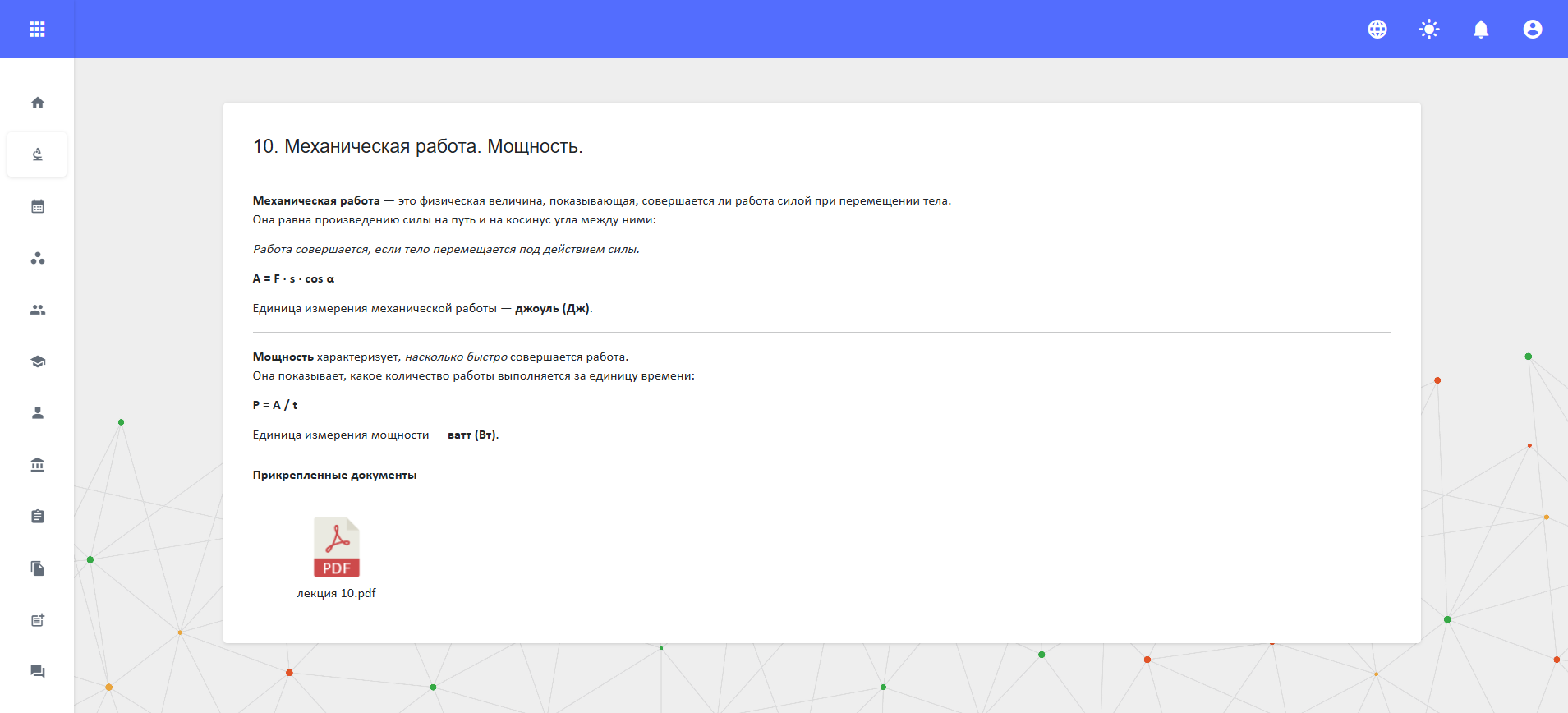This screenshot has width=1568, height=713.
Task: Open the people group icon in sidebar
Action: pyautogui.click(x=38, y=310)
